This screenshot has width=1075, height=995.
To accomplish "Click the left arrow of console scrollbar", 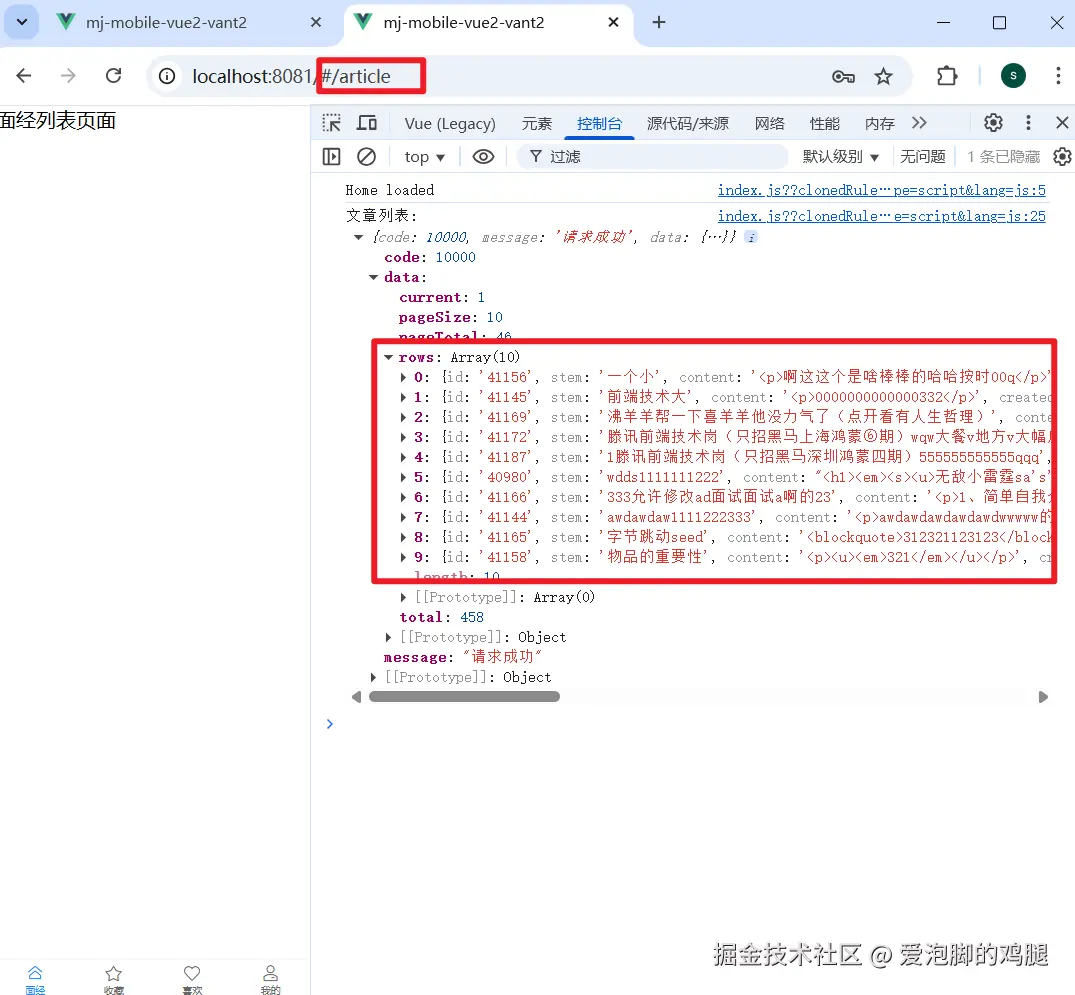I will coord(356,697).
